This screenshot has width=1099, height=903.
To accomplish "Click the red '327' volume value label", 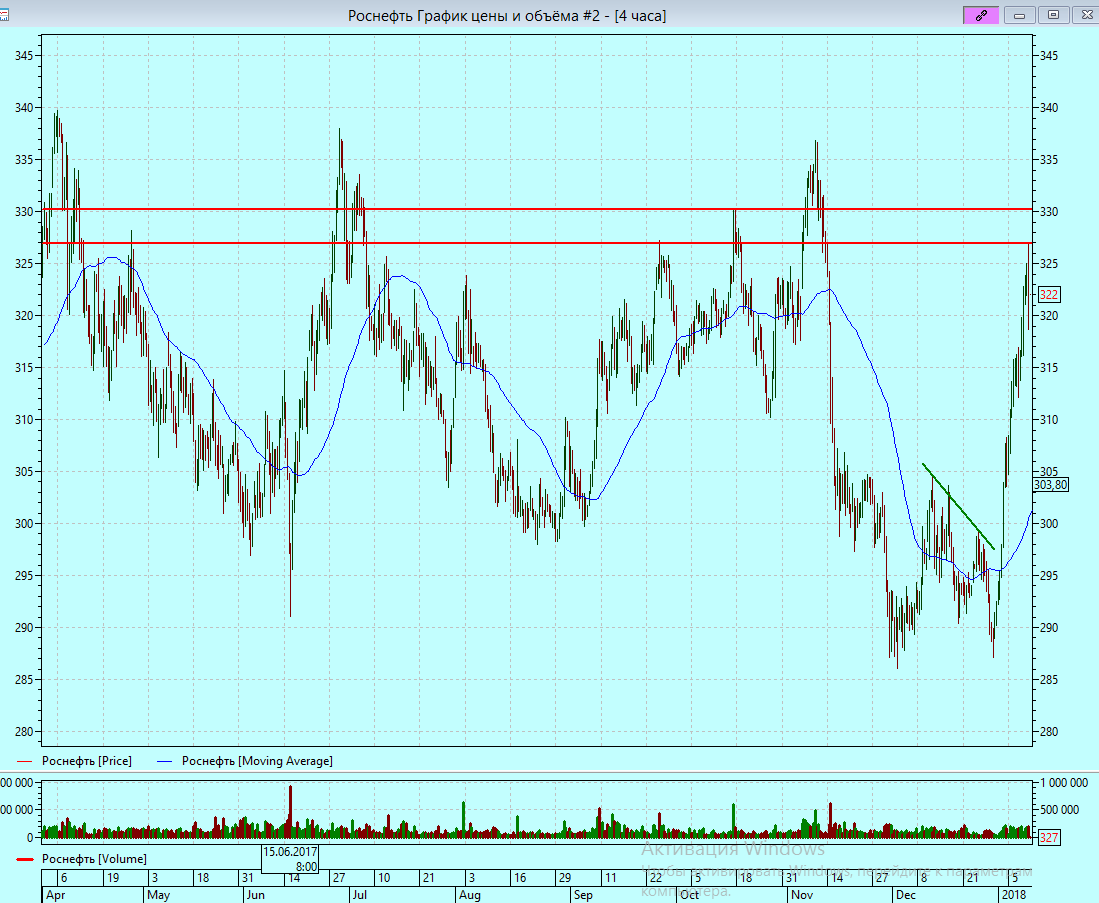I will click(x=1049, y=837).
